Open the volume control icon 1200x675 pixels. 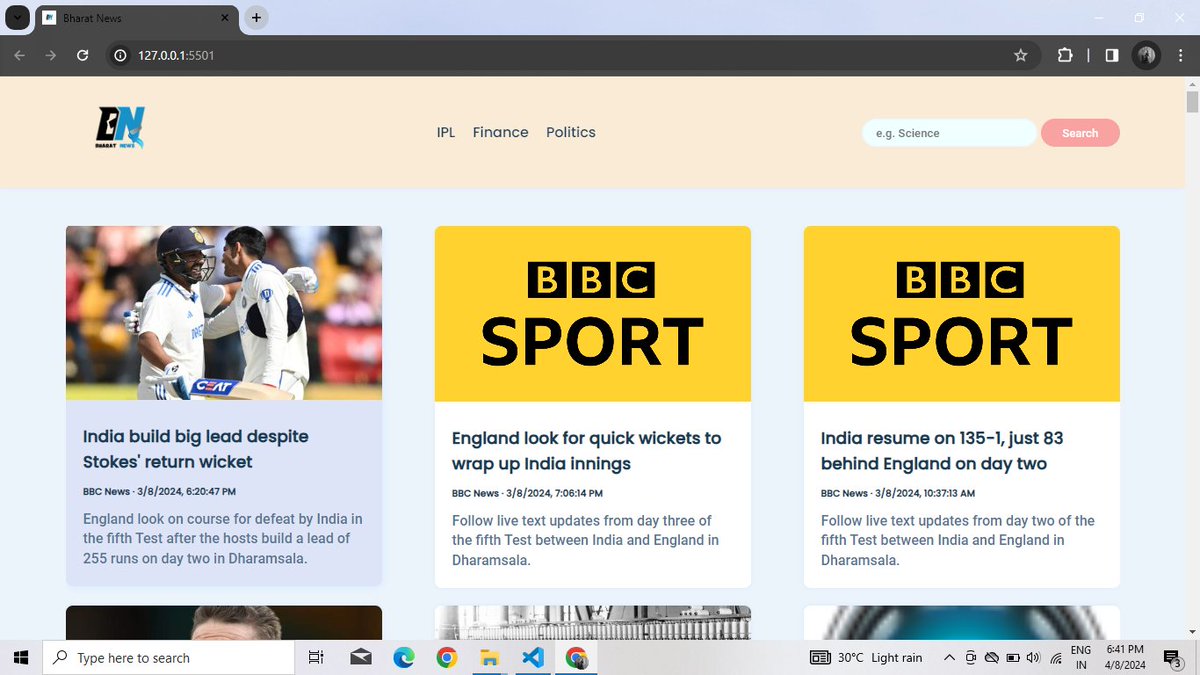pos(1033,657)
